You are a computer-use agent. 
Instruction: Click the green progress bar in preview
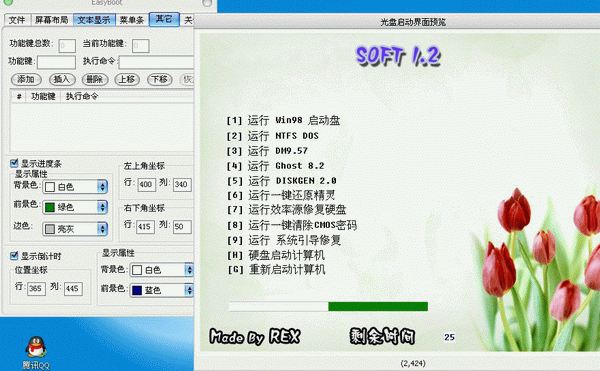click(378, 306)
